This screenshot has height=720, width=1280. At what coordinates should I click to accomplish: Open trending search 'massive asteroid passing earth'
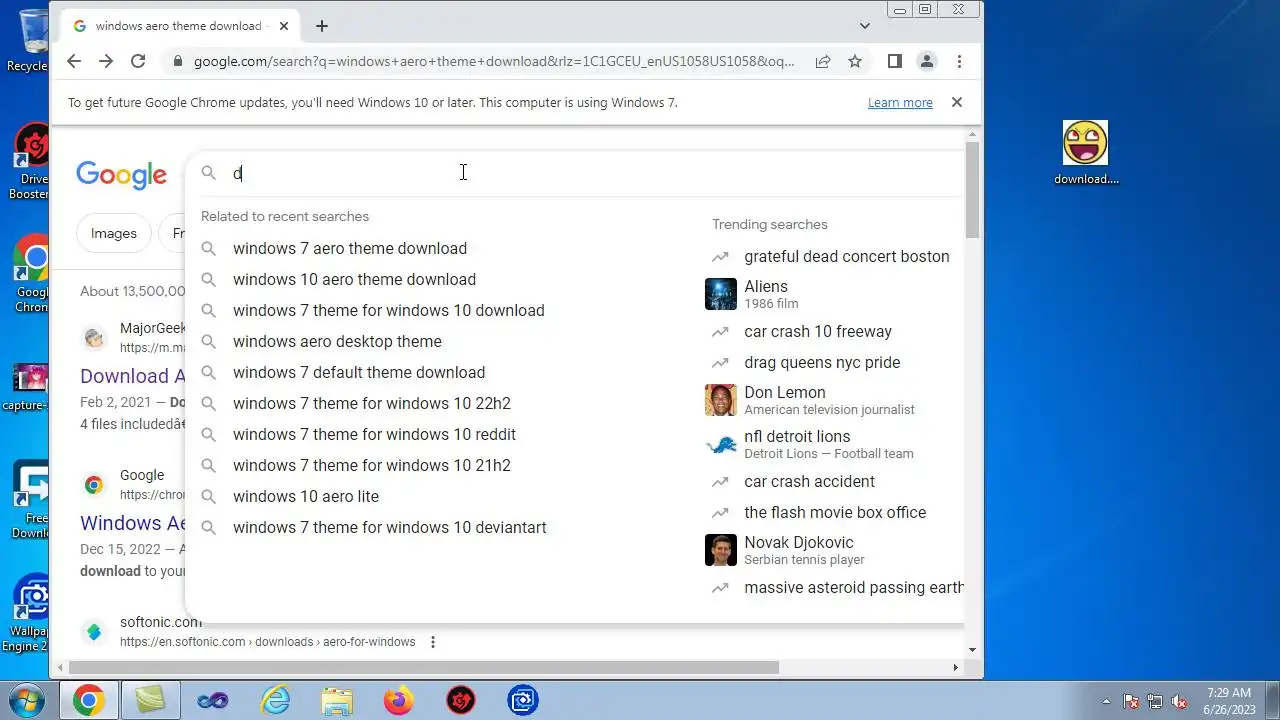854,587
